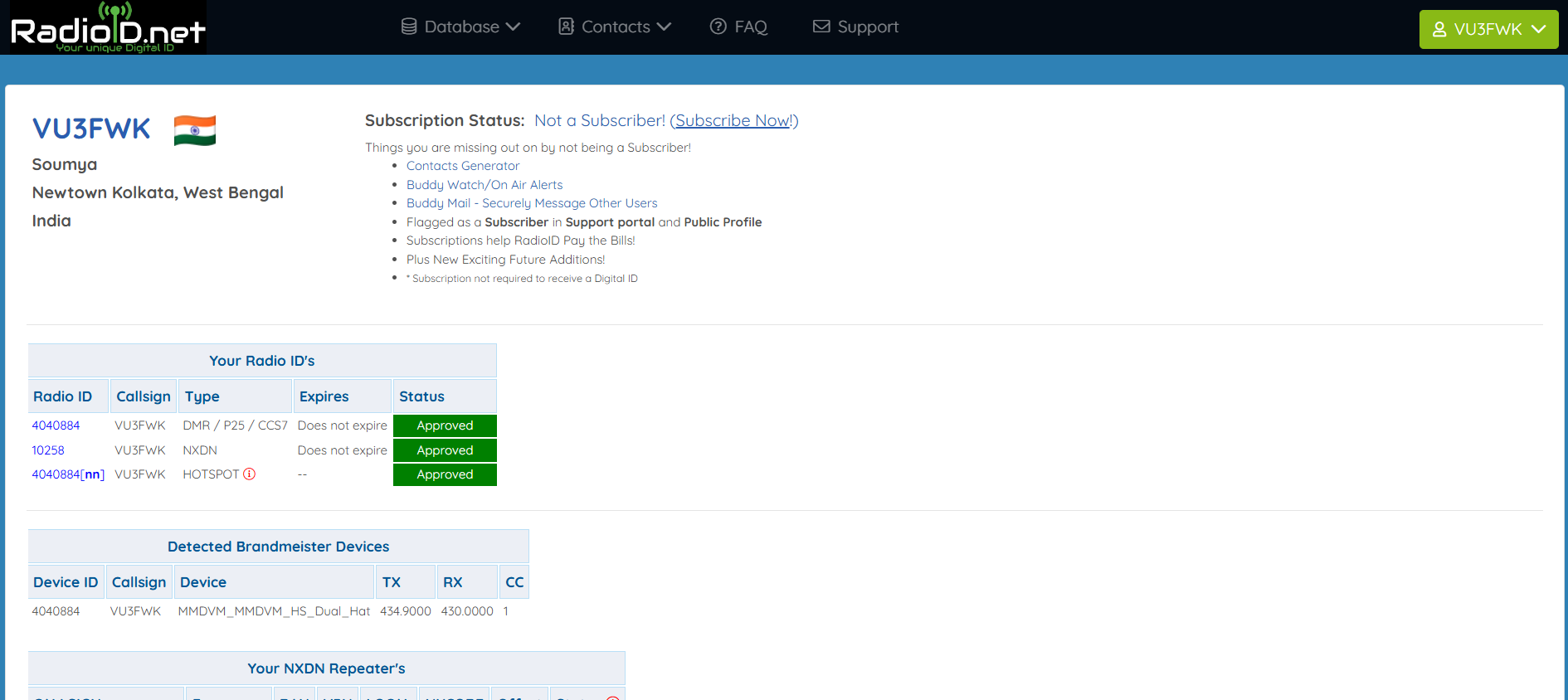This screenshot has width=1568, height=700.
Task: Click the Contacts address book icon
Action: 567,27
